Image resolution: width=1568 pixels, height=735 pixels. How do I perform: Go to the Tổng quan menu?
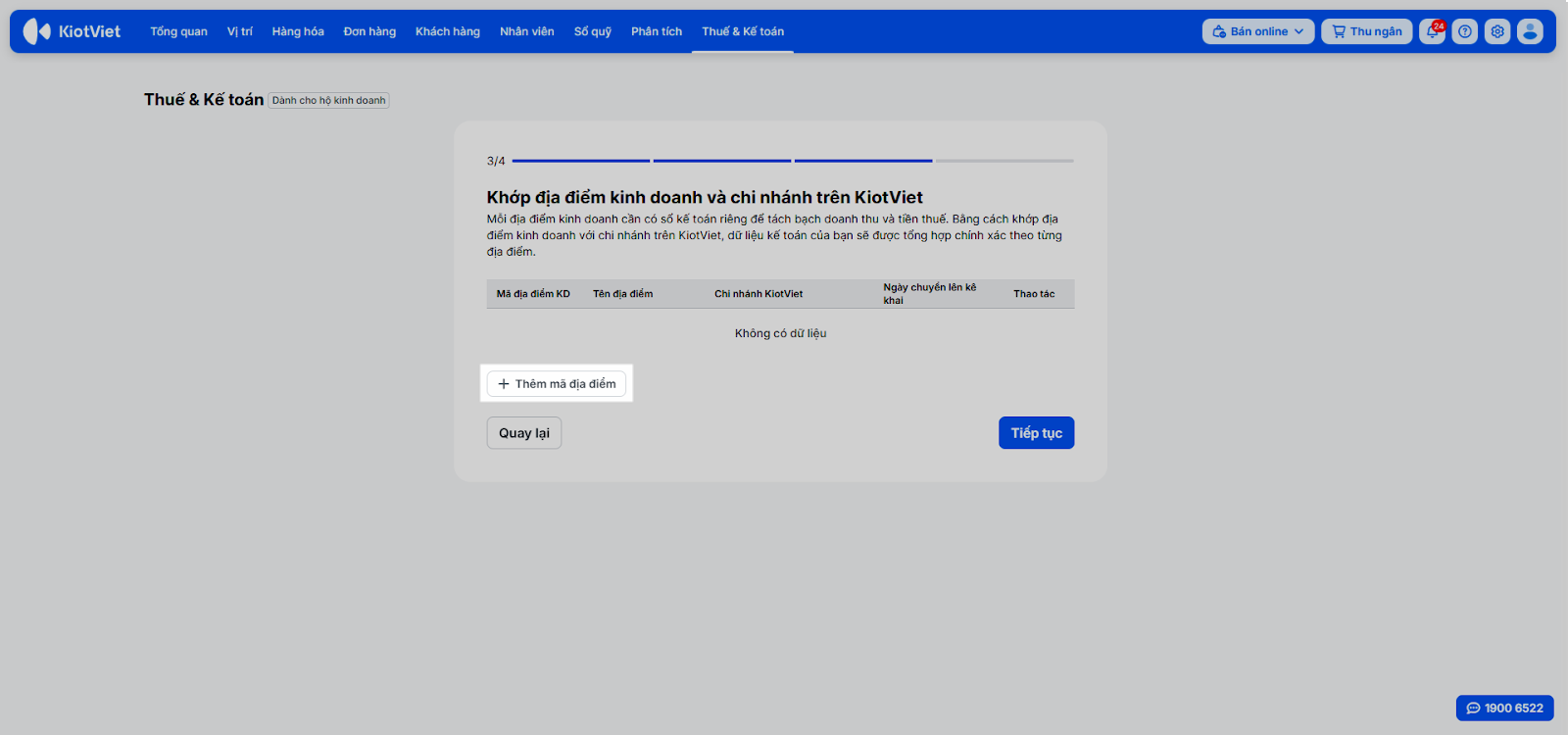(178, 31)
